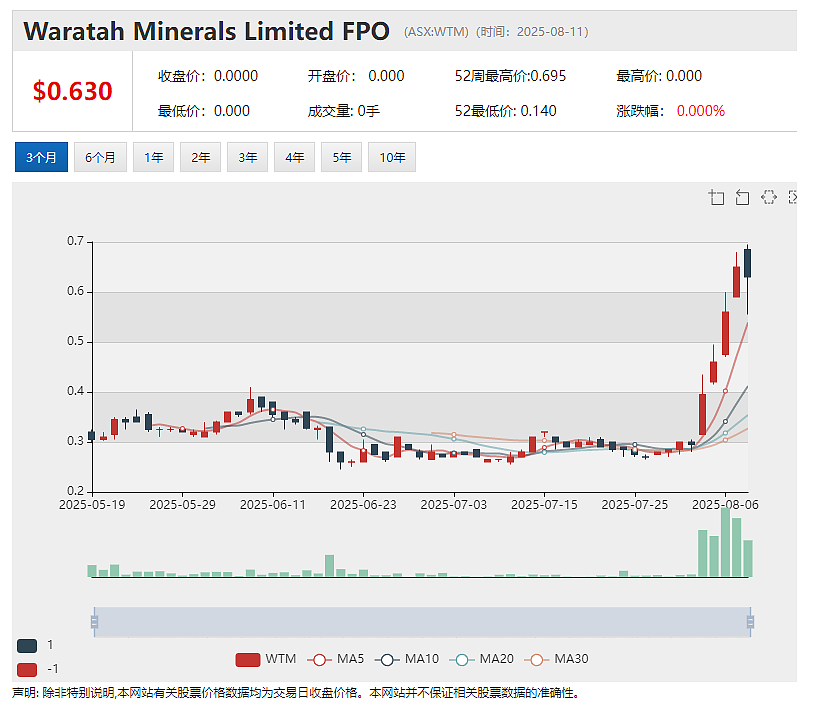The width and height of the screenshot is (816, 714).
Task: Select the 3个月 time range tab
Action: pyautogui.click(x=41, y=157)
